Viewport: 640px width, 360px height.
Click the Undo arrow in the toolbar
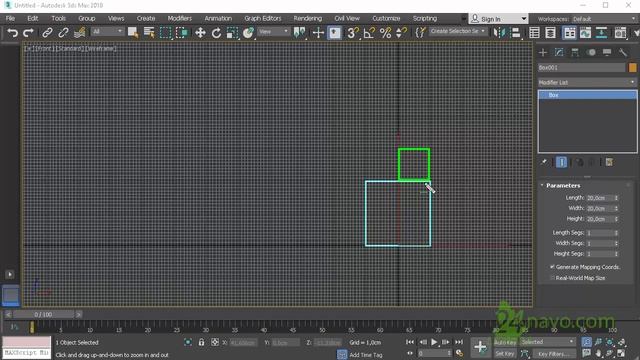(x=12, y=33)
